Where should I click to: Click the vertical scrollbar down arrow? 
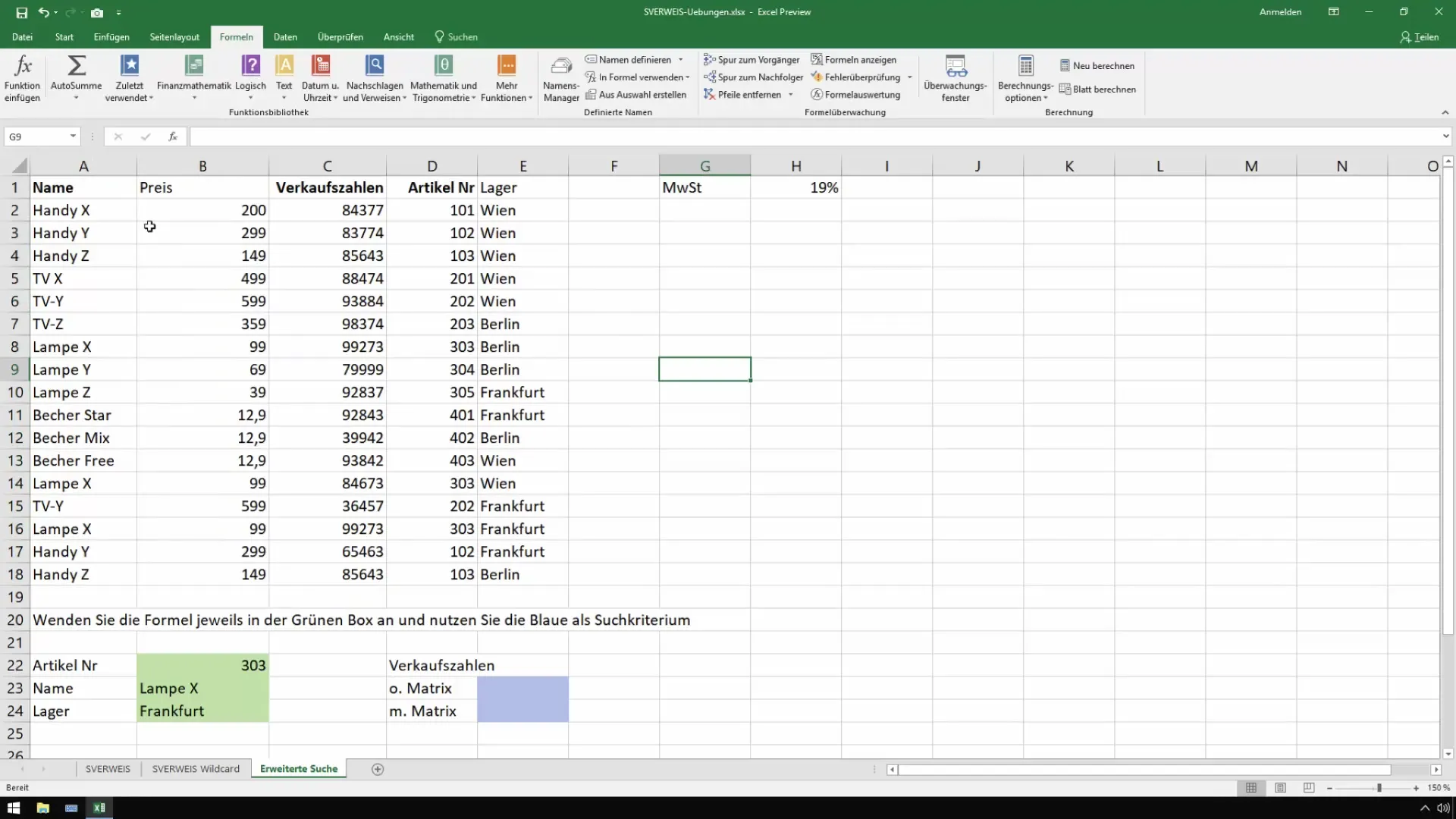tap(1448, 754)
